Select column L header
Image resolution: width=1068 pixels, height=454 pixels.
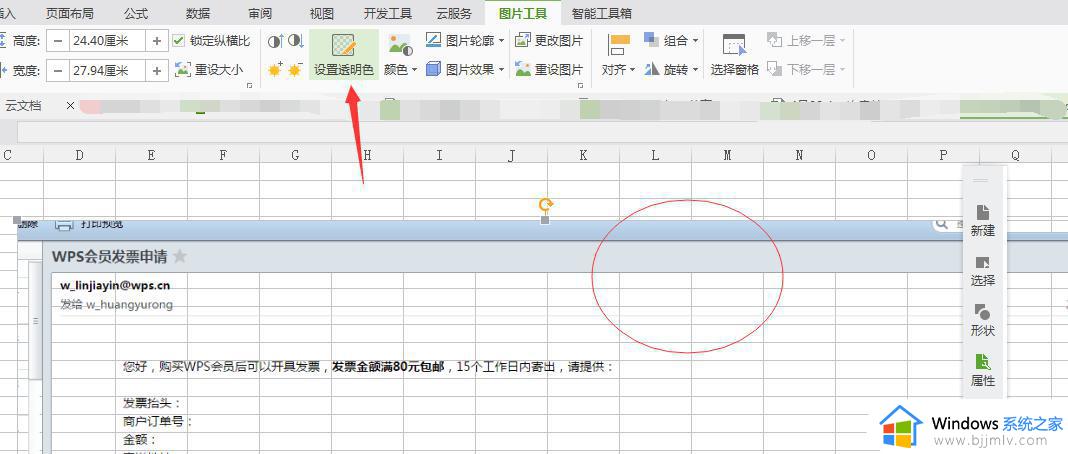pyautogui.click(x=655, y=155)
